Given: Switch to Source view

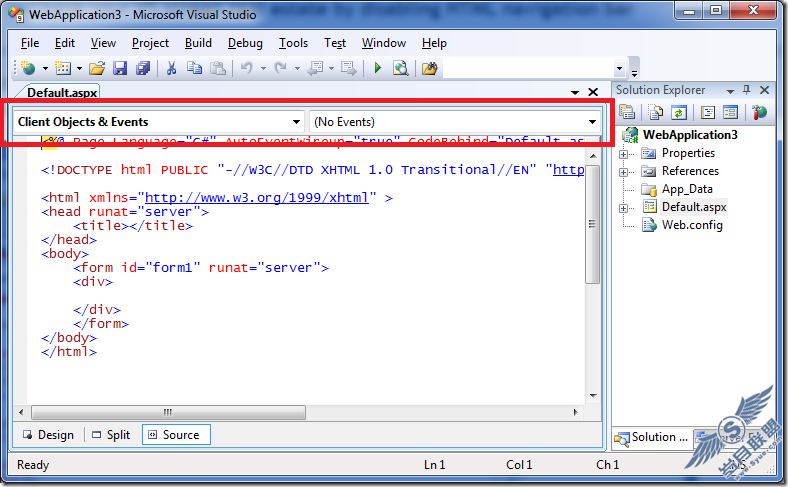Looking at the screenshot, I should tap(176, 435).
